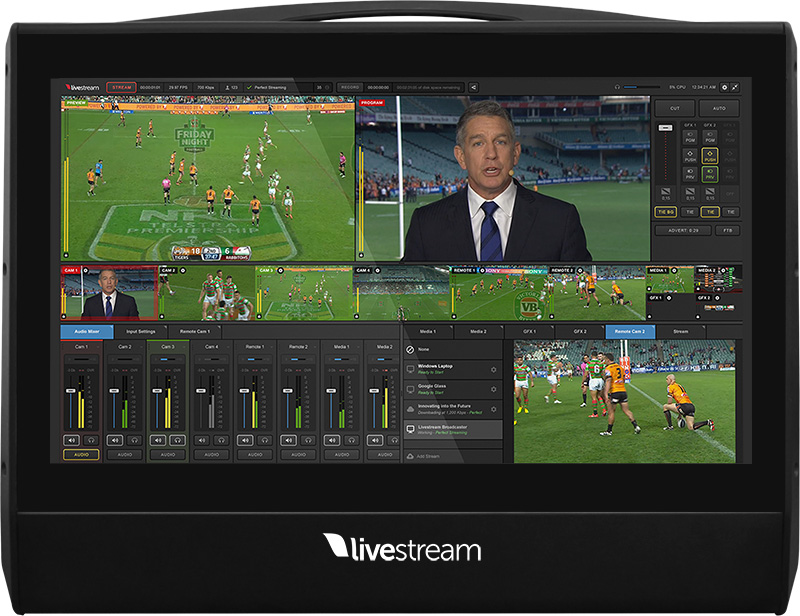Open the Stream tab

pos(681,332)
